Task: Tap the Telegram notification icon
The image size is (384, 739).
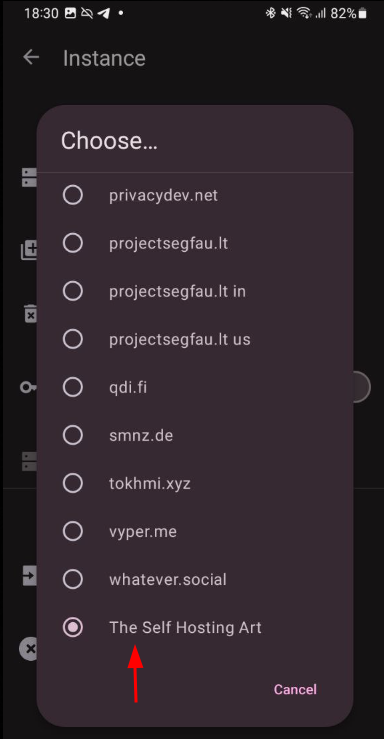Action: point(104,14)
